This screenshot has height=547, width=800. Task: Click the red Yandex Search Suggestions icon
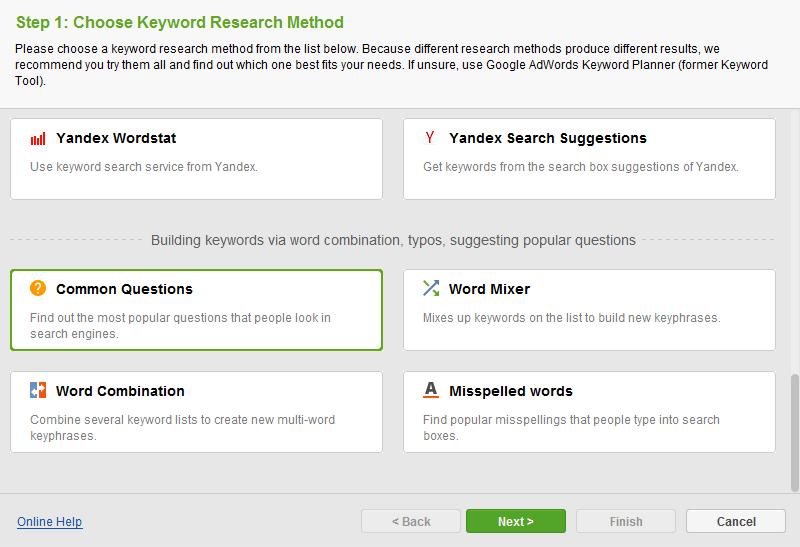pyautogui.click(x=430, y=138)
